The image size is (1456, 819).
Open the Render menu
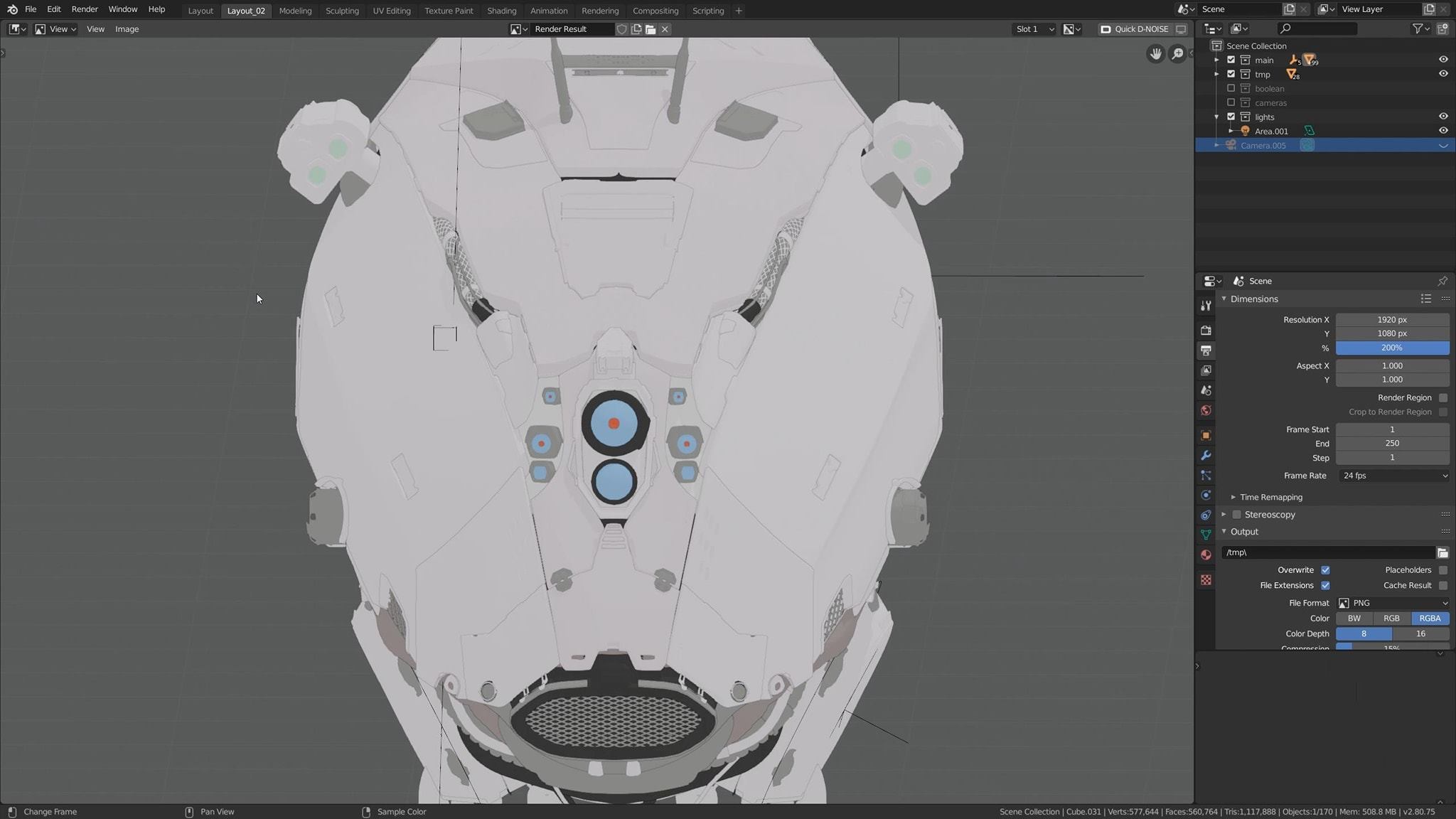85,9
